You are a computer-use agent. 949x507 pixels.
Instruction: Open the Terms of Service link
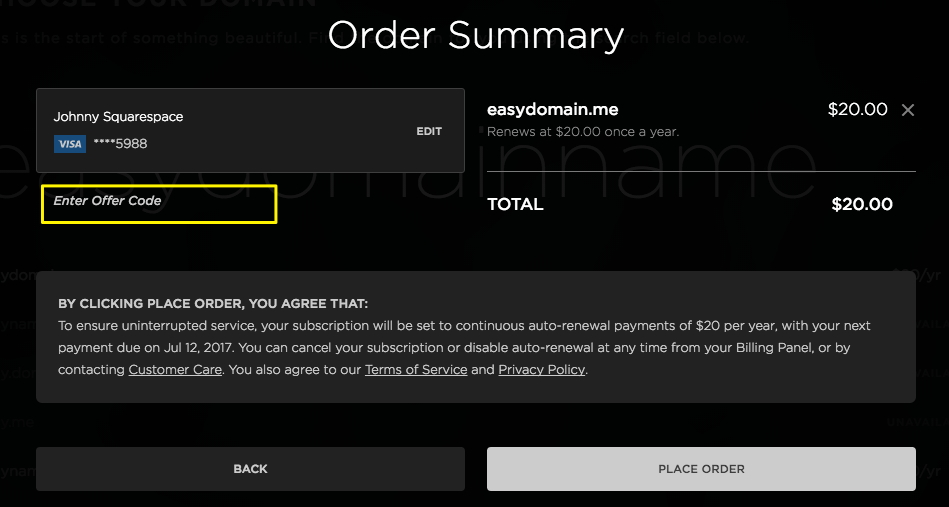click(x=416, y=370)
